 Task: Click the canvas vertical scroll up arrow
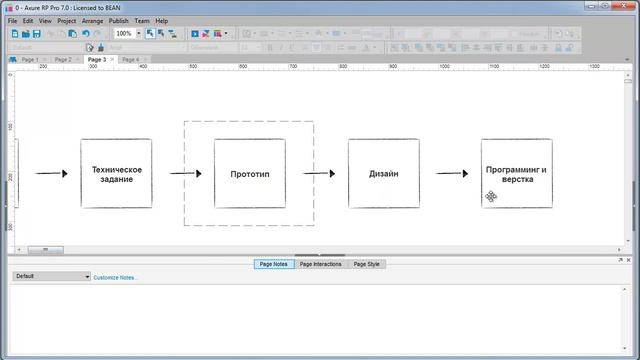pyautogui.click(x=628, y=75)
